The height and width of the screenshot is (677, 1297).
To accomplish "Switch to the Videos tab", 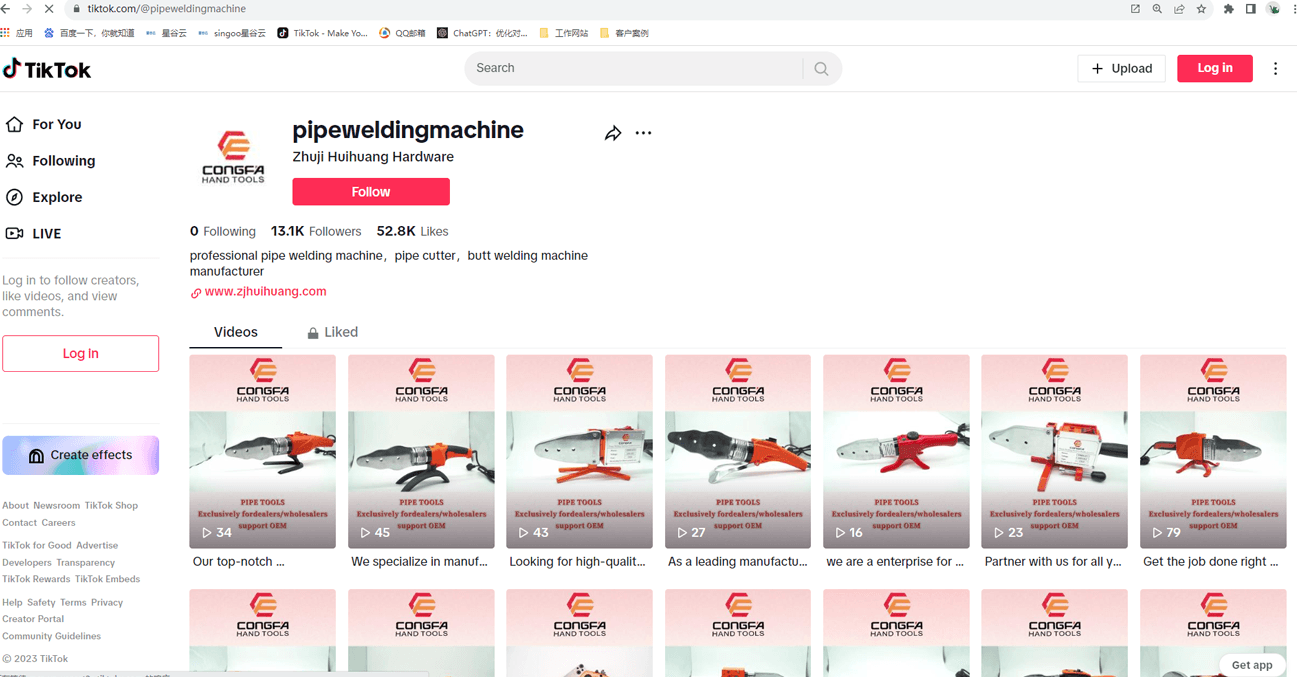I will point(235,332).
